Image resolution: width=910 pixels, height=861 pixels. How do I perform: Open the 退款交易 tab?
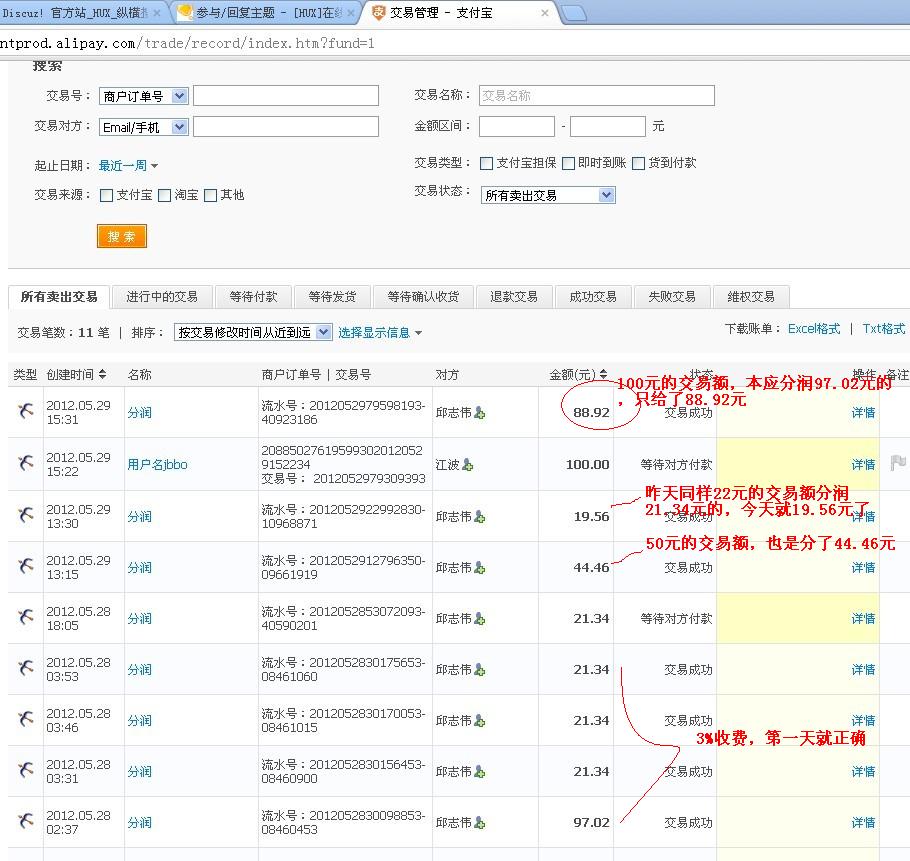point(514,297)
